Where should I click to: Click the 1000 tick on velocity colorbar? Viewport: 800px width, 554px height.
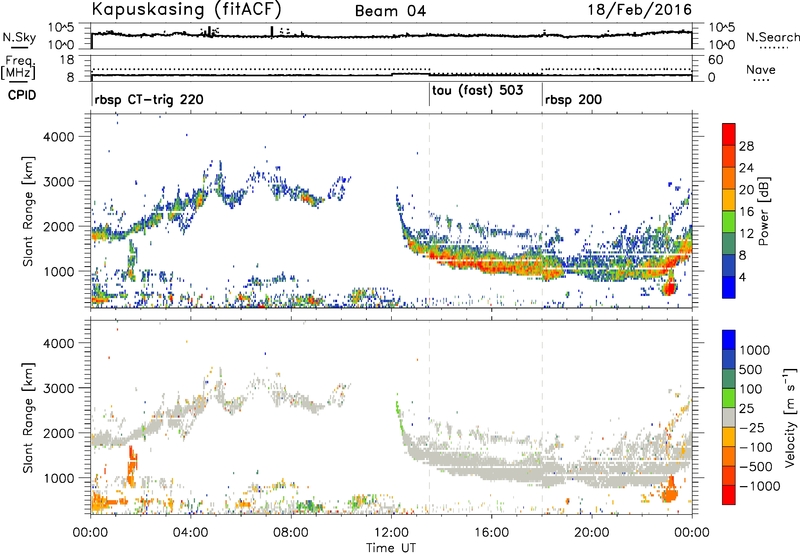pos(755,350)
